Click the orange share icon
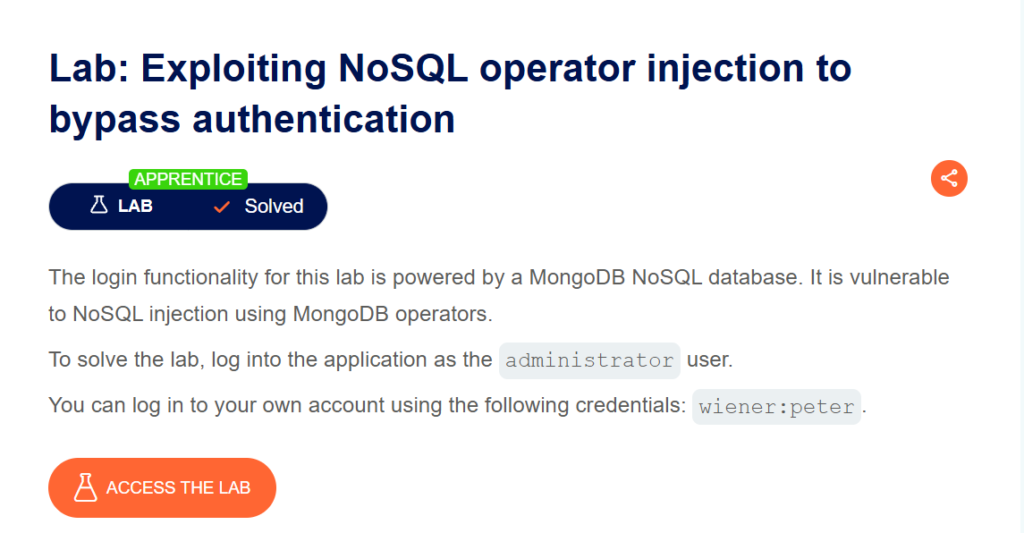The height and width of the screenshot is (533, 1024). [x=949, y=179]
